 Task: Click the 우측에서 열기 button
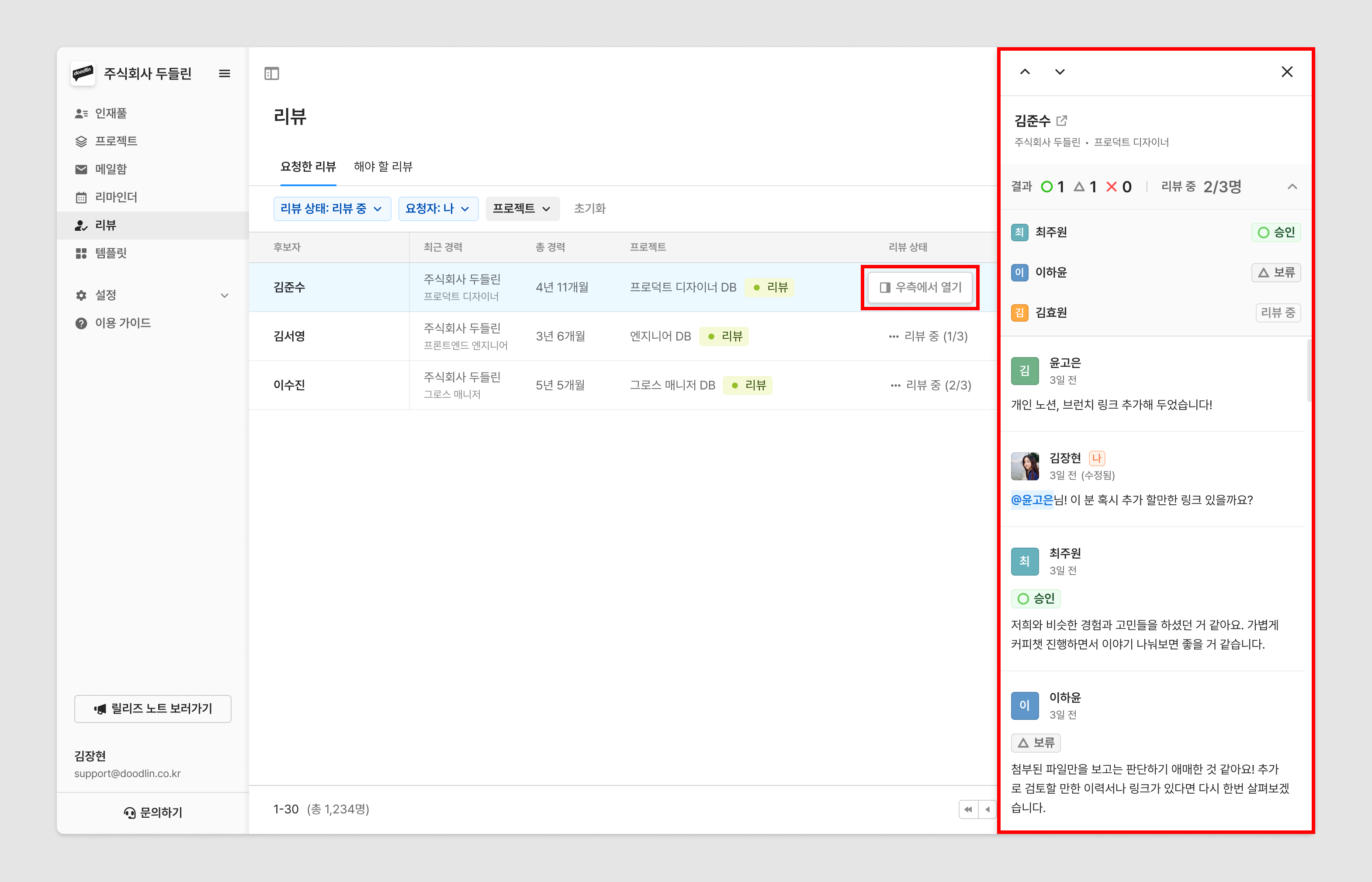tap(920, 287)
